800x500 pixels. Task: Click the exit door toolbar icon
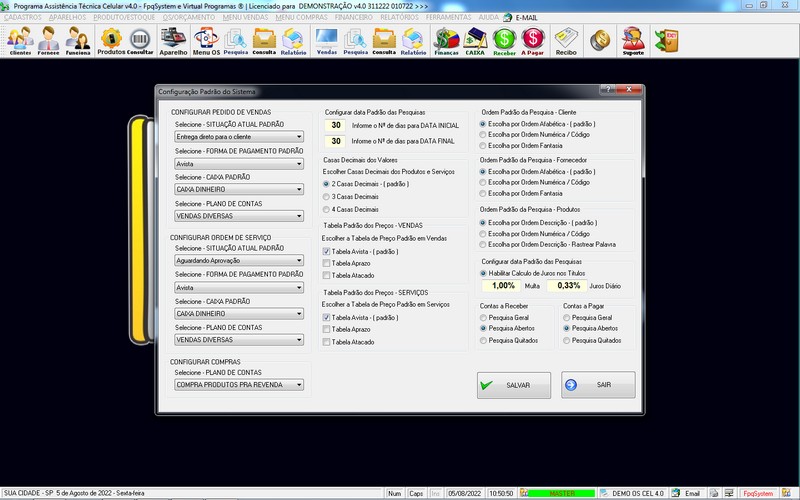click(666, 40)
